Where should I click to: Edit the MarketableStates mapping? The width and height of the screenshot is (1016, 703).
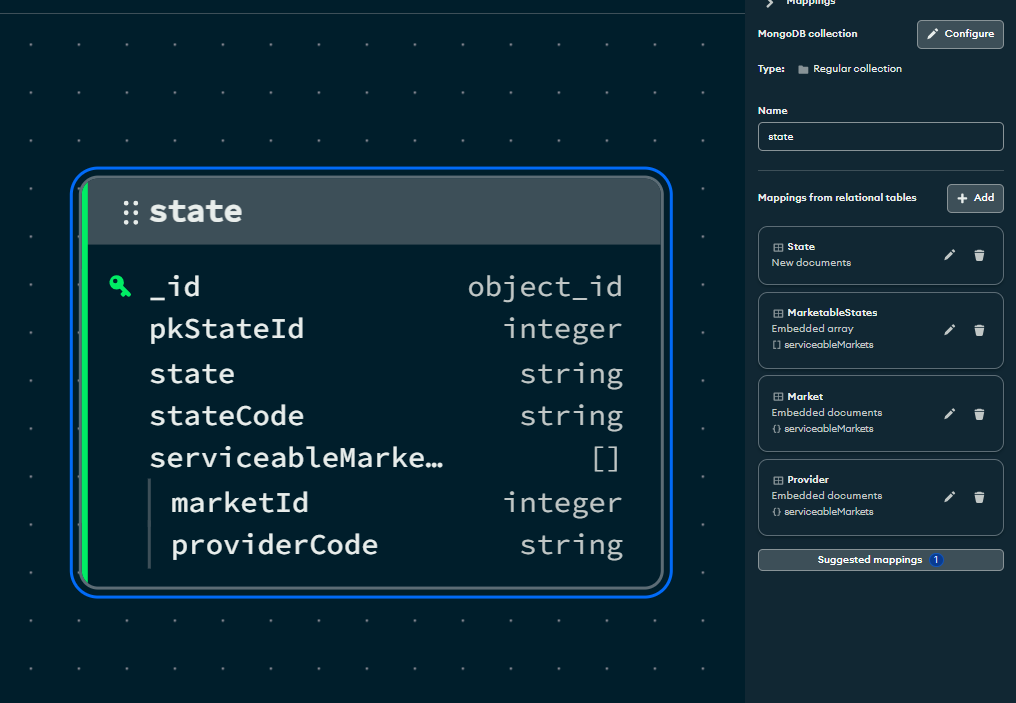point(949,330)
